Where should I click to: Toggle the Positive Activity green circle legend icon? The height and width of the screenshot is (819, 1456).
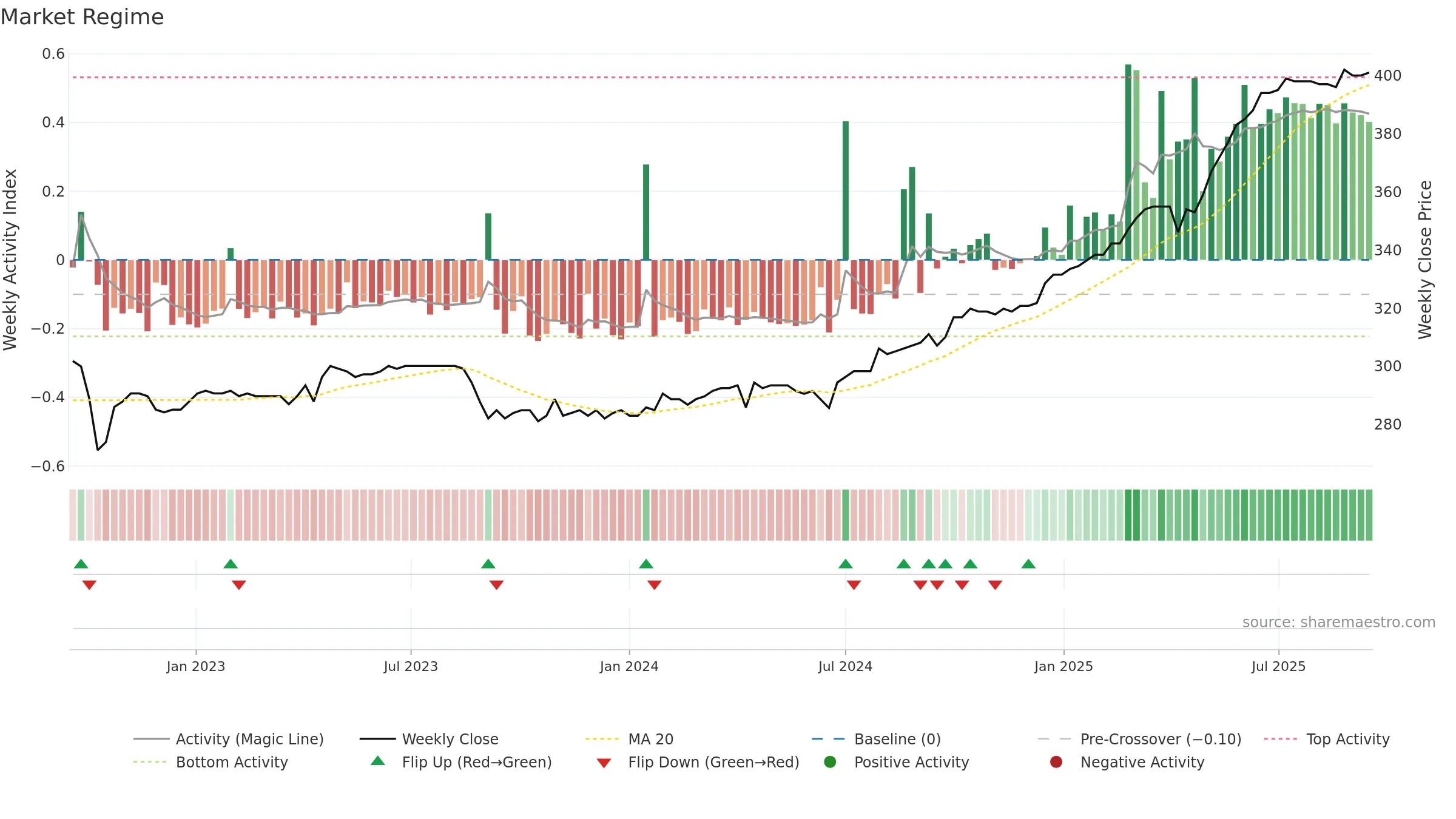click(830, 762)
